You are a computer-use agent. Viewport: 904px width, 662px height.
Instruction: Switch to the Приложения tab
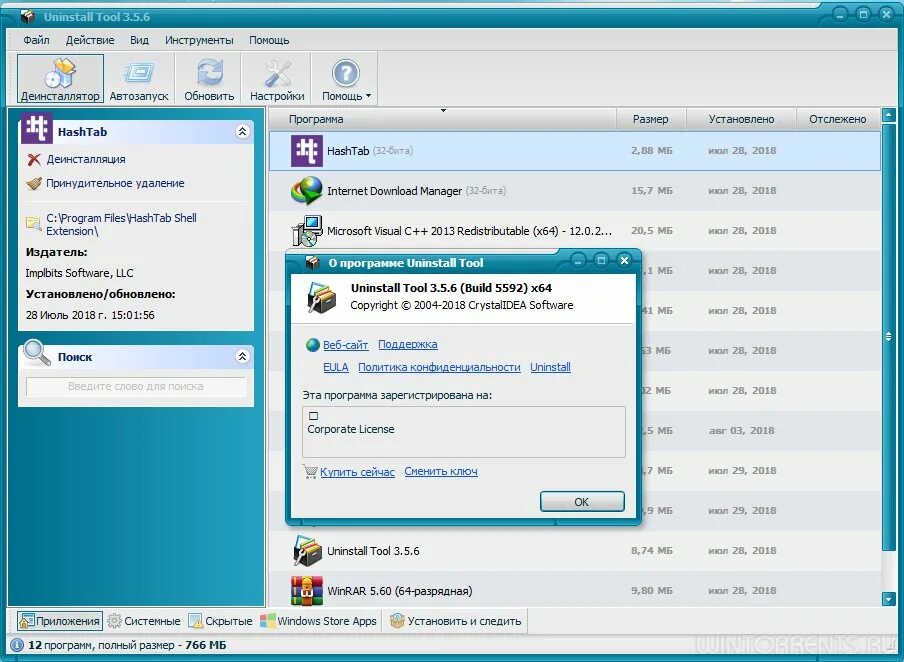(60, 621)
